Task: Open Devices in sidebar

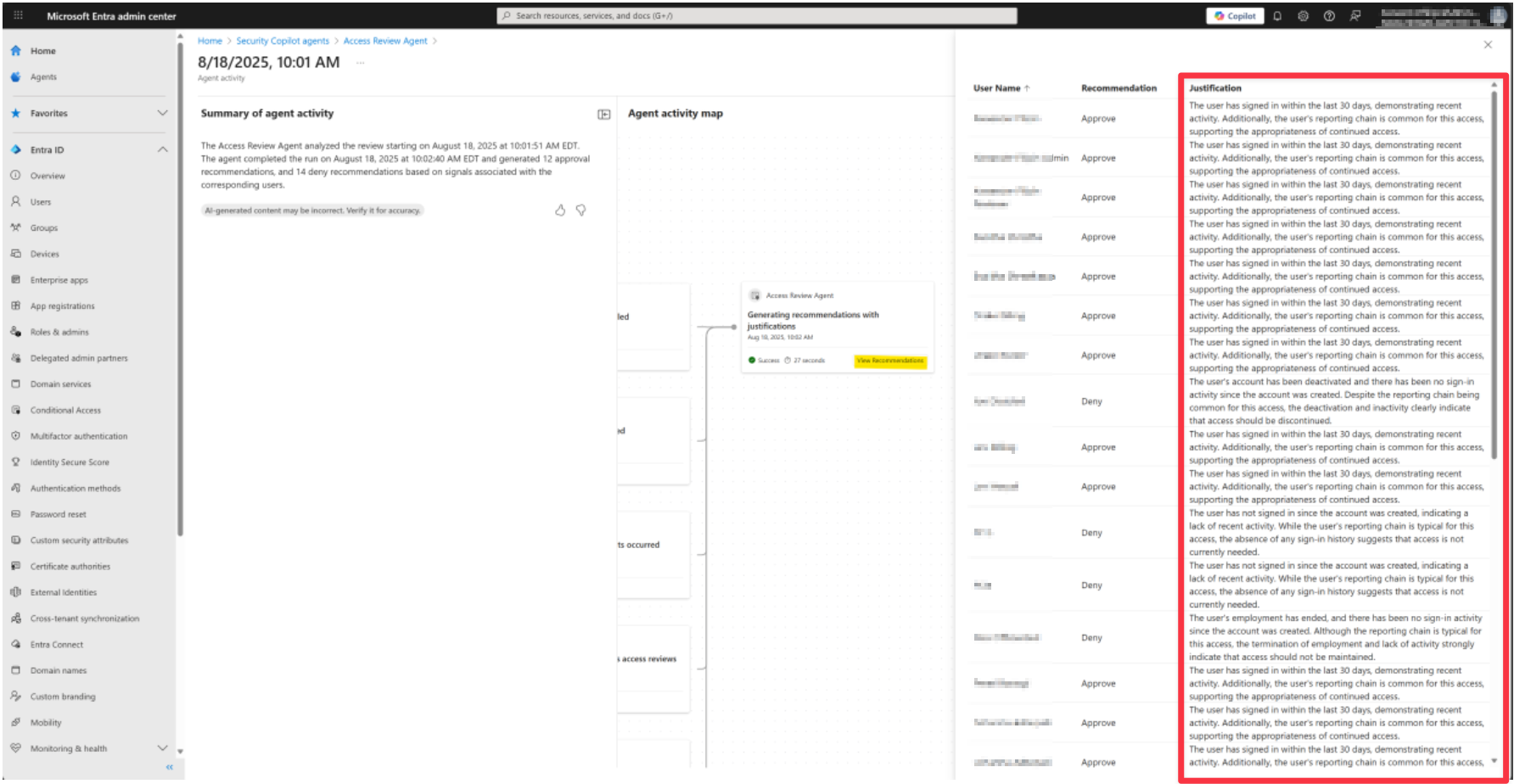Action: (x=44, y=254)
